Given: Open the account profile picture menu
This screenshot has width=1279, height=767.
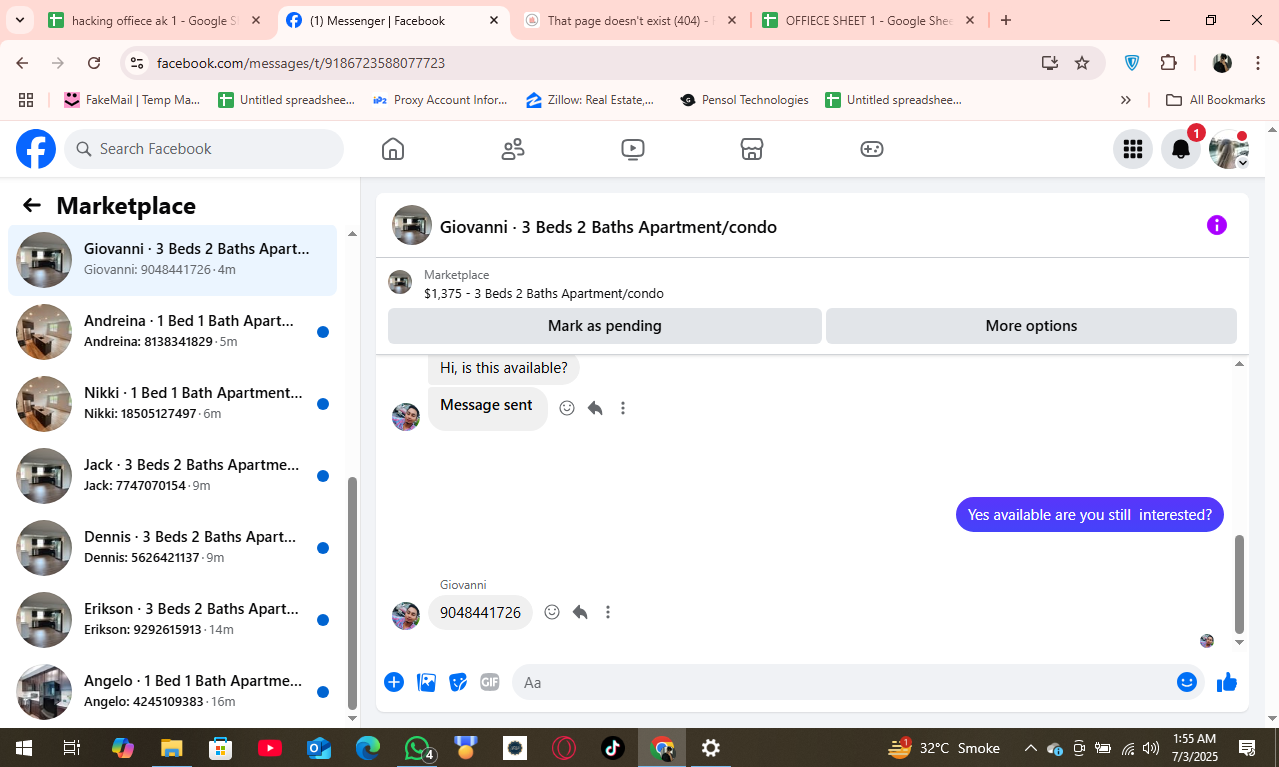Looking at the screenshot, I should point(1229,149).
